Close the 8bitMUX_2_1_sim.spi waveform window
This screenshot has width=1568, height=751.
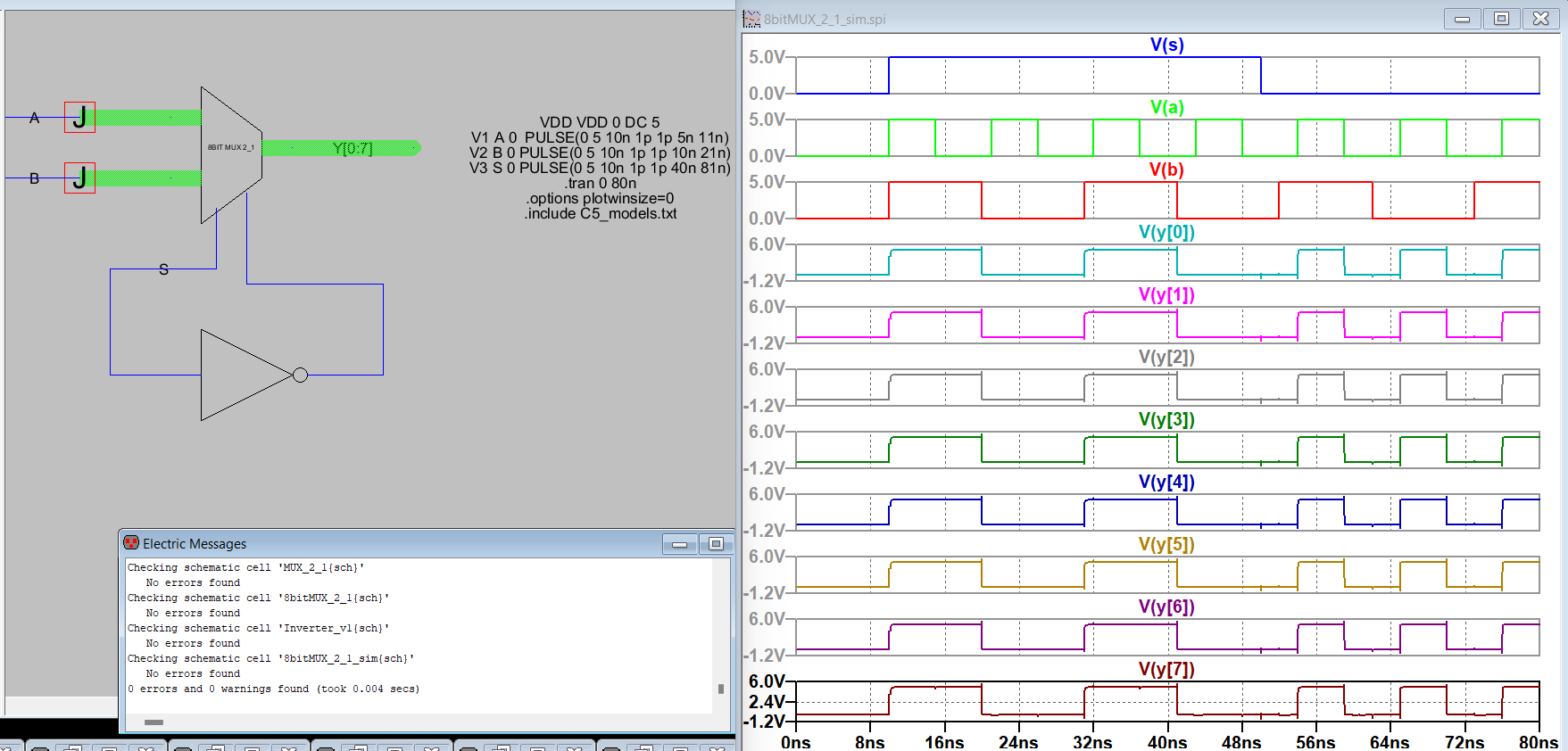point(1540,19)
